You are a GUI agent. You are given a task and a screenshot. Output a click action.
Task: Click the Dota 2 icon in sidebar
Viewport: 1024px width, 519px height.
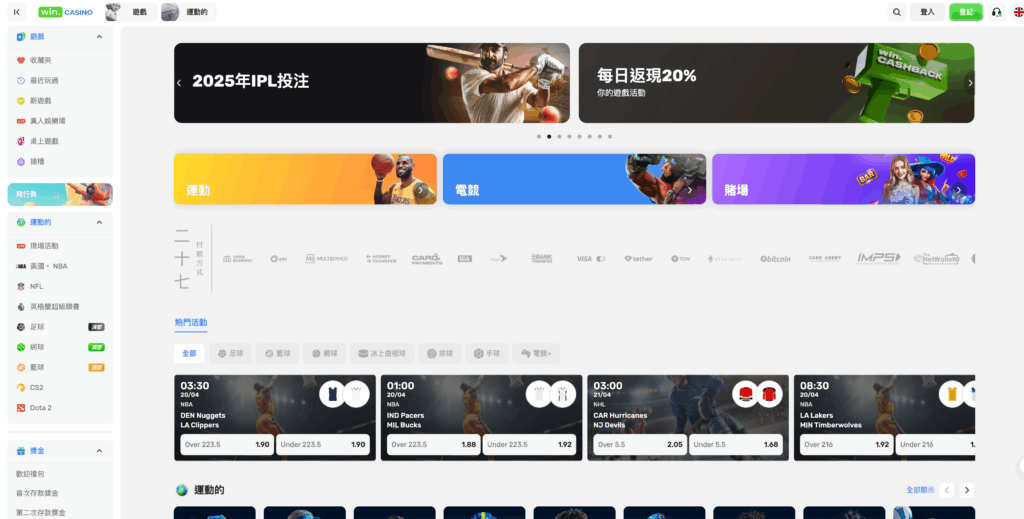[21, 408]
